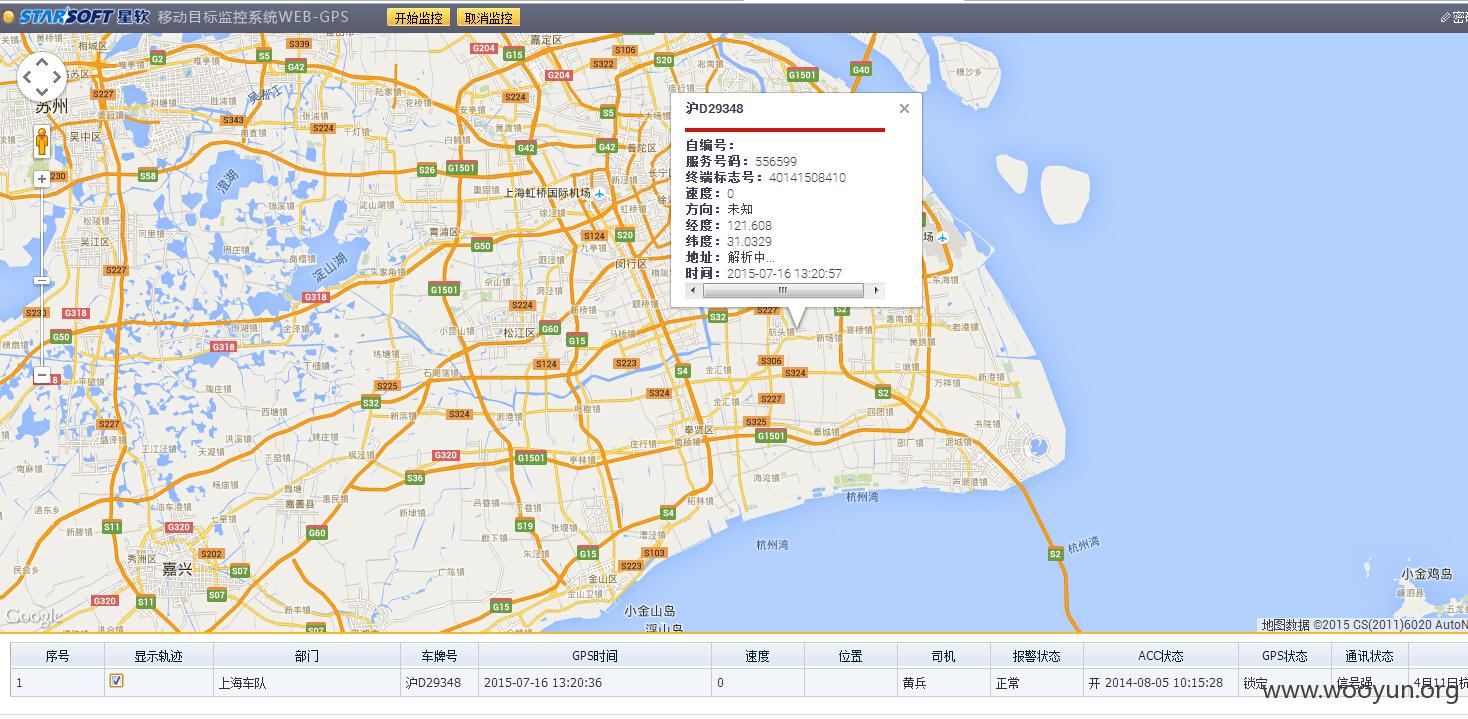Click the info popup horizontal scrollbar thumb
The image size is (1468, 719).
tap(783, 290)
